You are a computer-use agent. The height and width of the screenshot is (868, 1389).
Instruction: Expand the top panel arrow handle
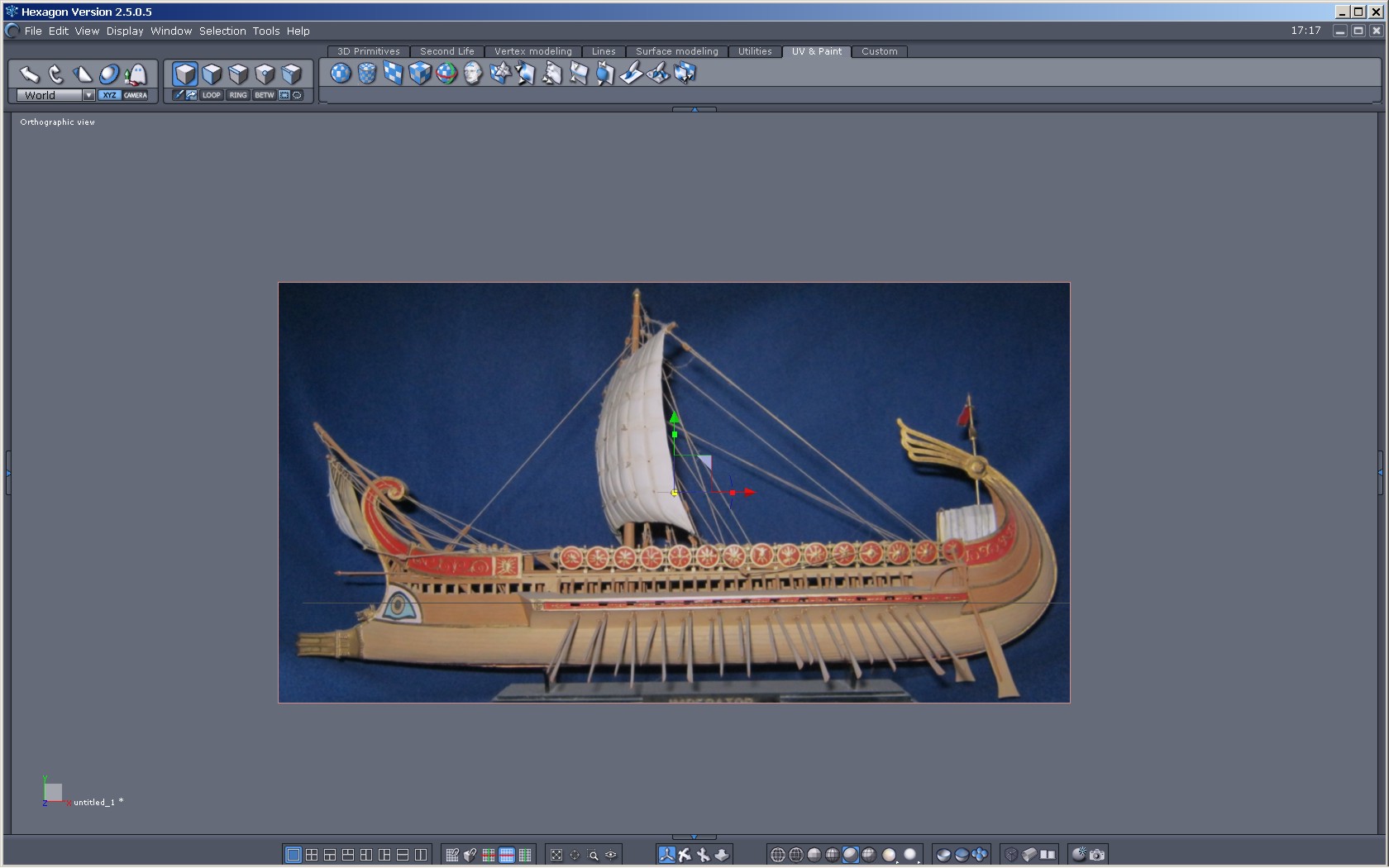click(694, 109)
